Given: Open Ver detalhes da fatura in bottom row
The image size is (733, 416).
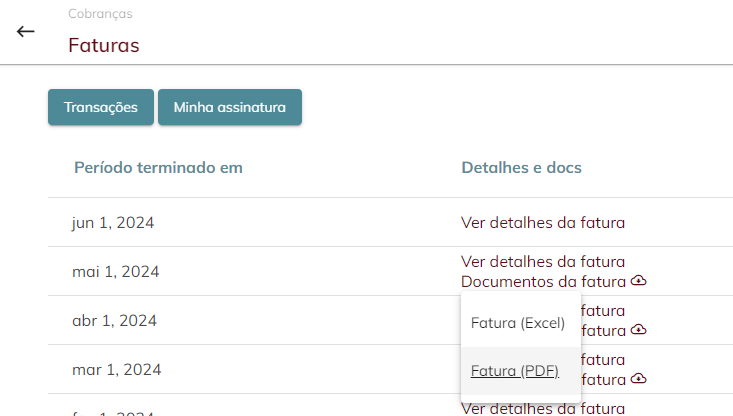Looking at the screenshot, I should [543, 409].
